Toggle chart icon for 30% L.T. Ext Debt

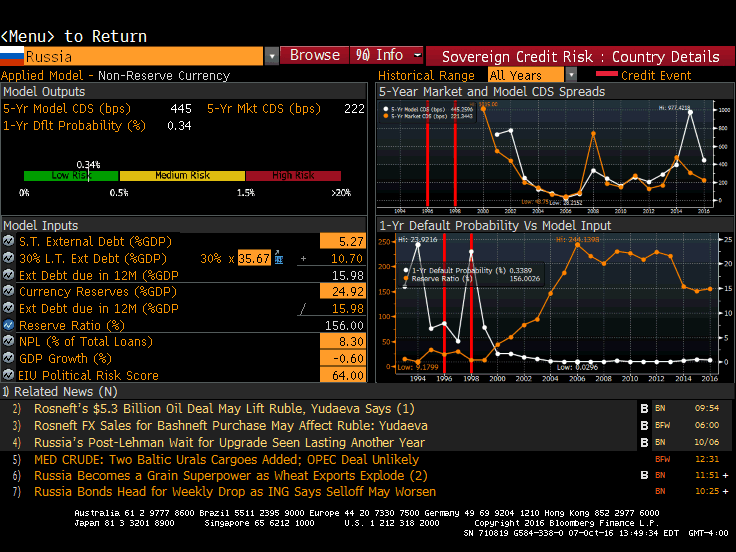(x=8, y=258)
